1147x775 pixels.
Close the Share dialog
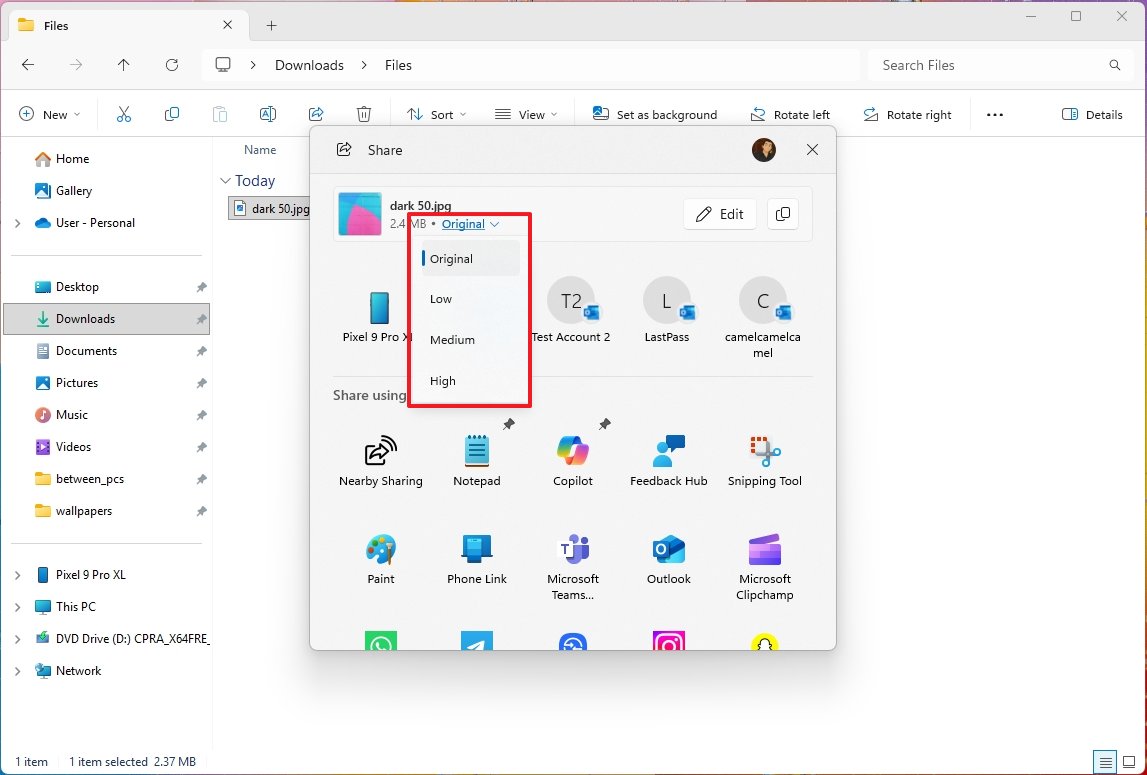coord(812,149)
